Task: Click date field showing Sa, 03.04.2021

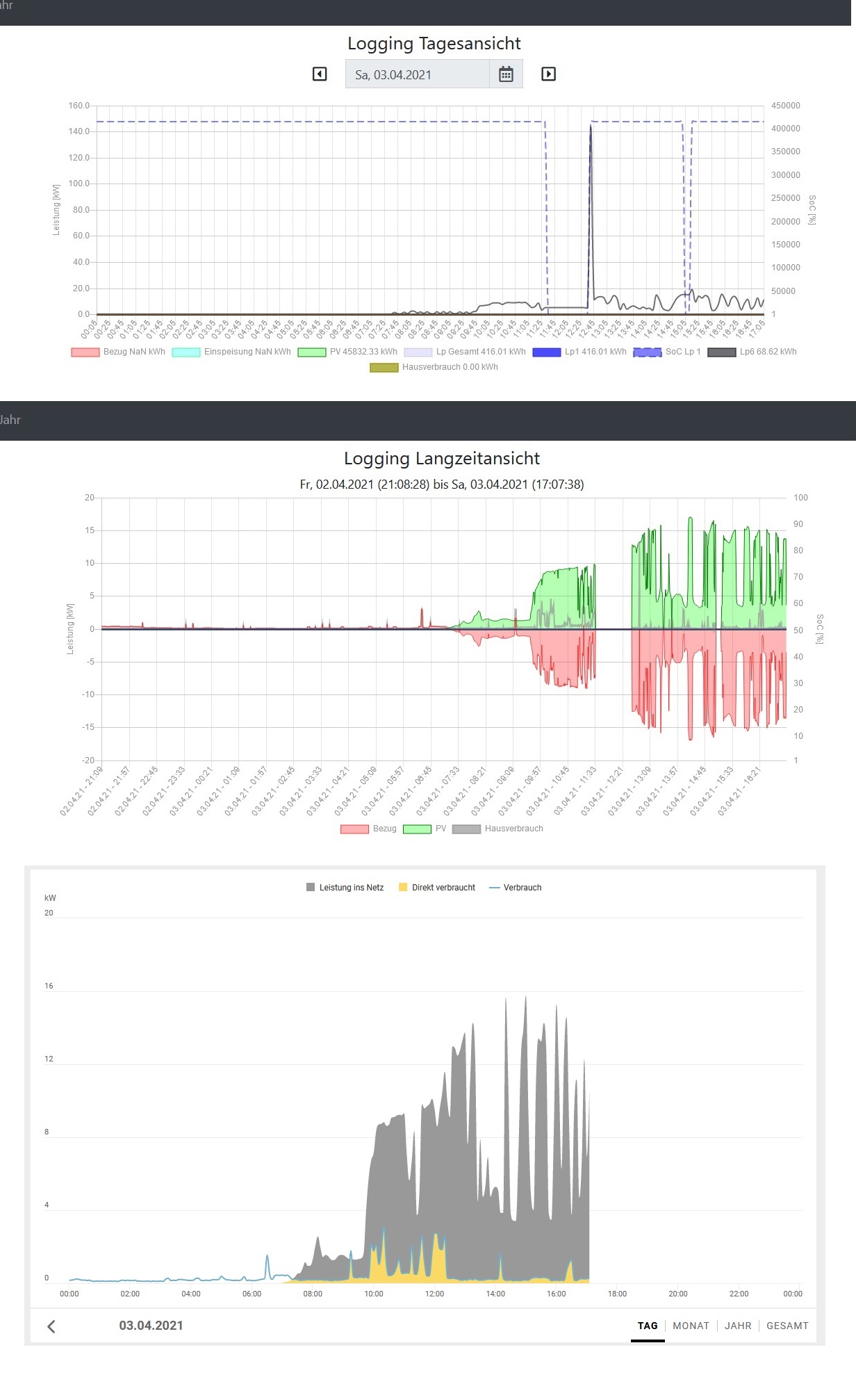Action: pos(418,74)
